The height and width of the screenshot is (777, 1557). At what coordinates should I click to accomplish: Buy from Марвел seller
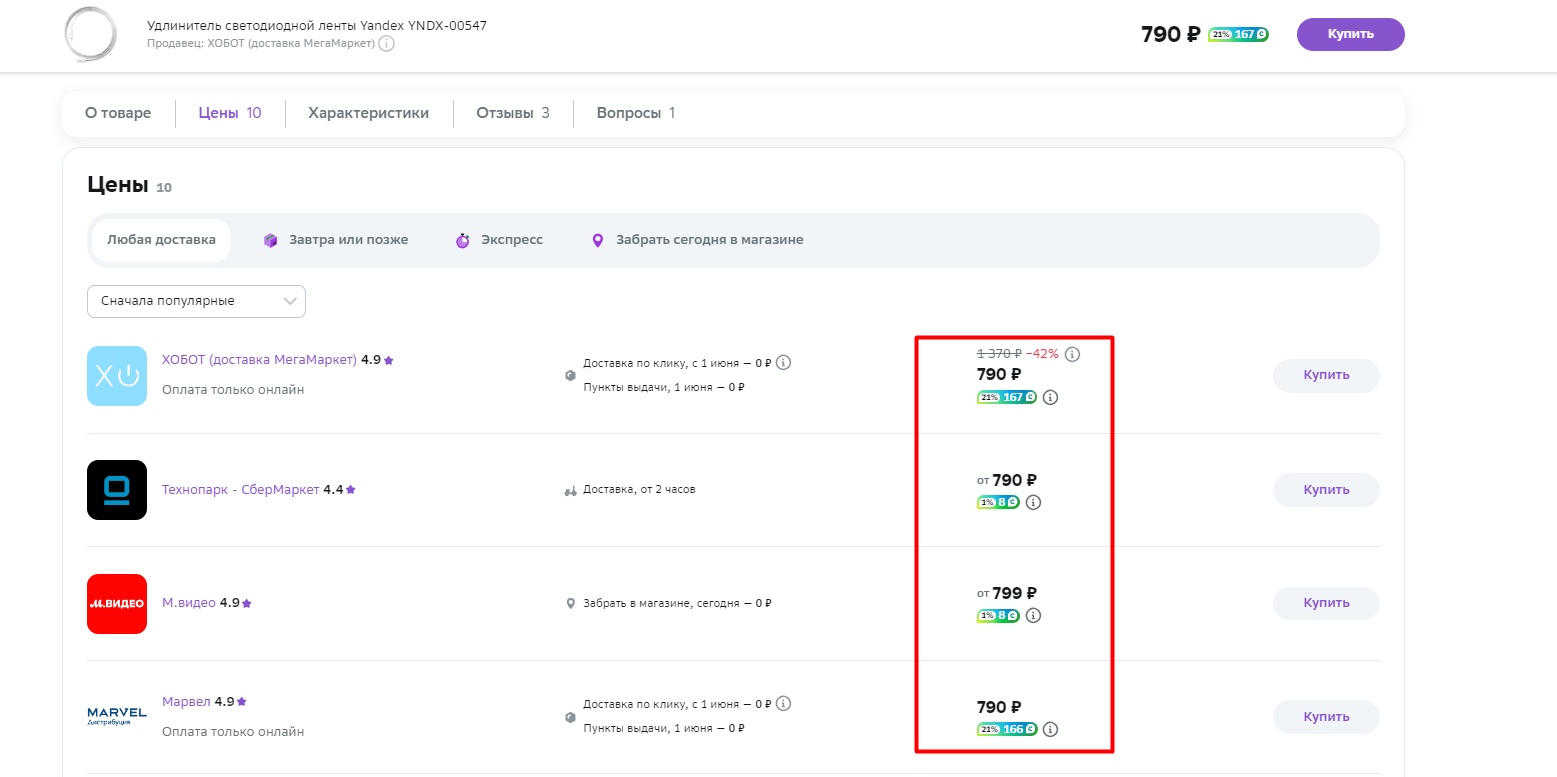click(1326, 717)
